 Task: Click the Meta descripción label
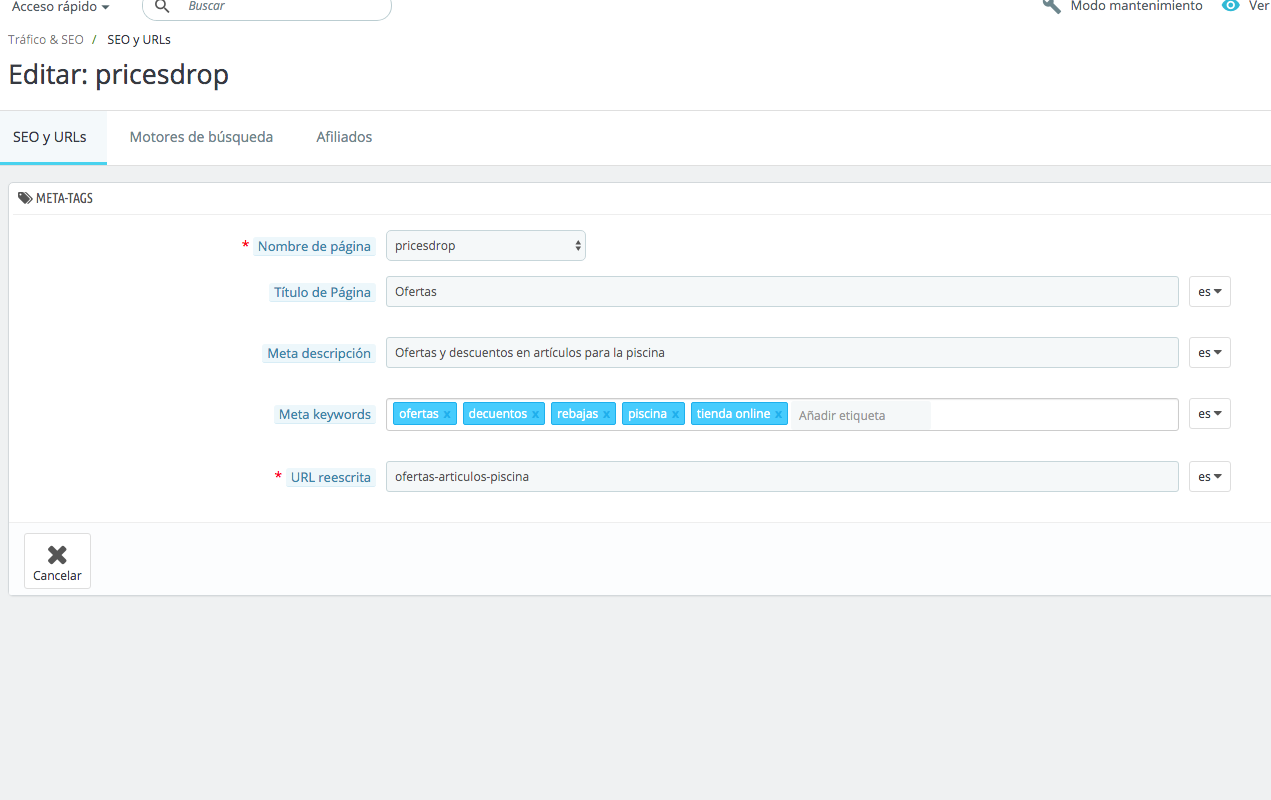[319, 354]
